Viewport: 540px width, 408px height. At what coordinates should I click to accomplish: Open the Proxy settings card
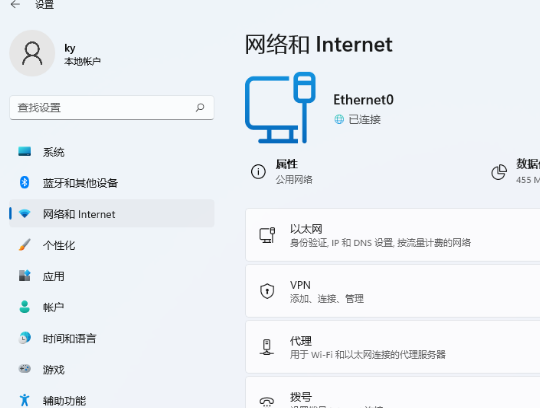pos(393,347)
